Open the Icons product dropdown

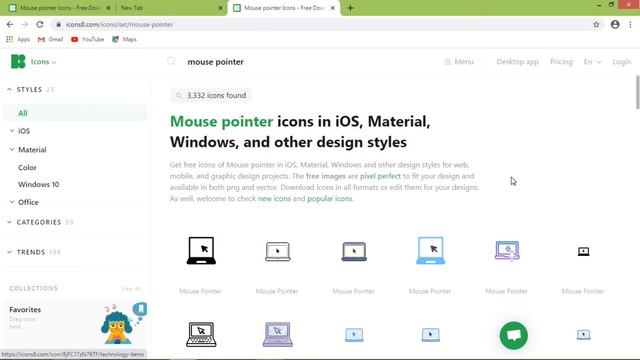43,62
